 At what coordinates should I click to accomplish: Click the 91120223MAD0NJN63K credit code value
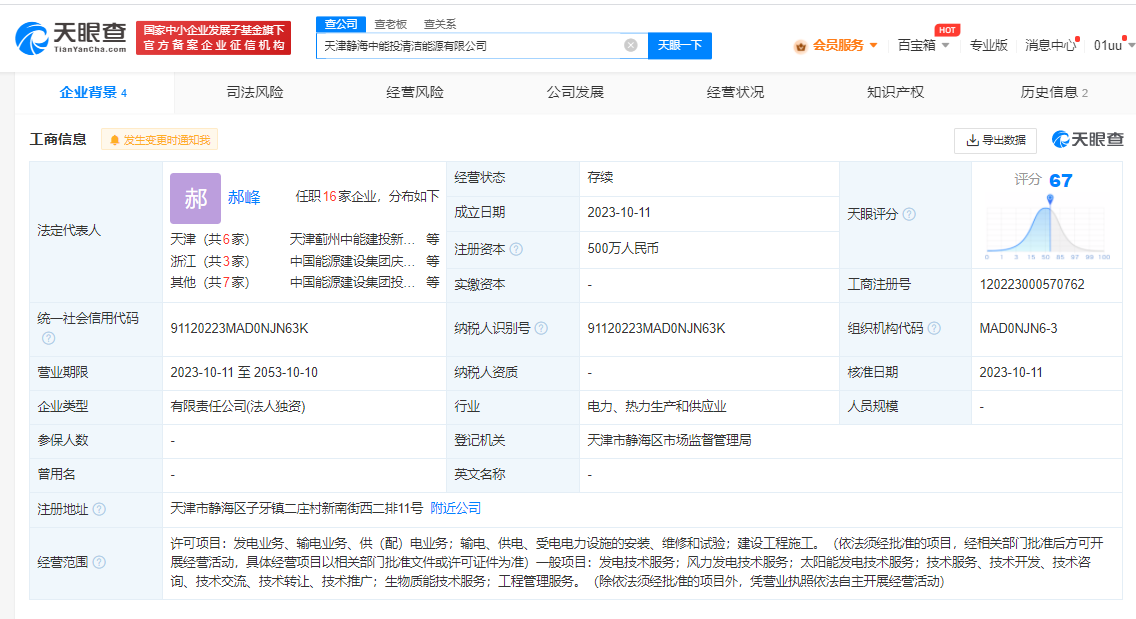[240, 328]
